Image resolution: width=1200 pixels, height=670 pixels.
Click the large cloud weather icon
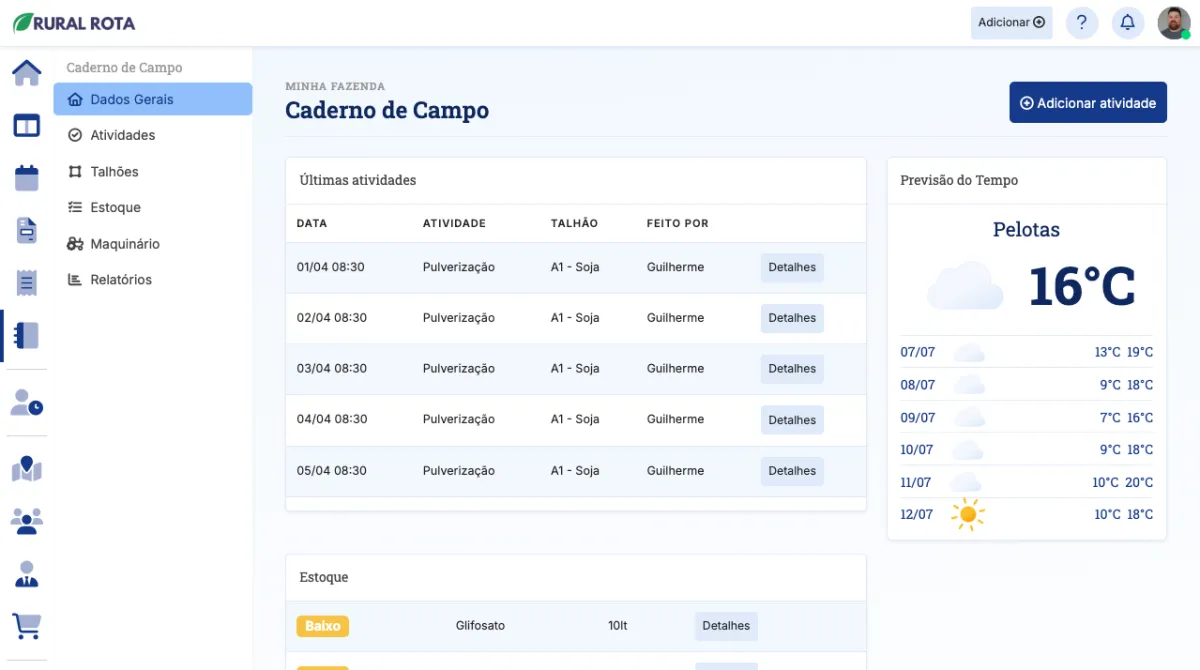[x=965, y=286]
